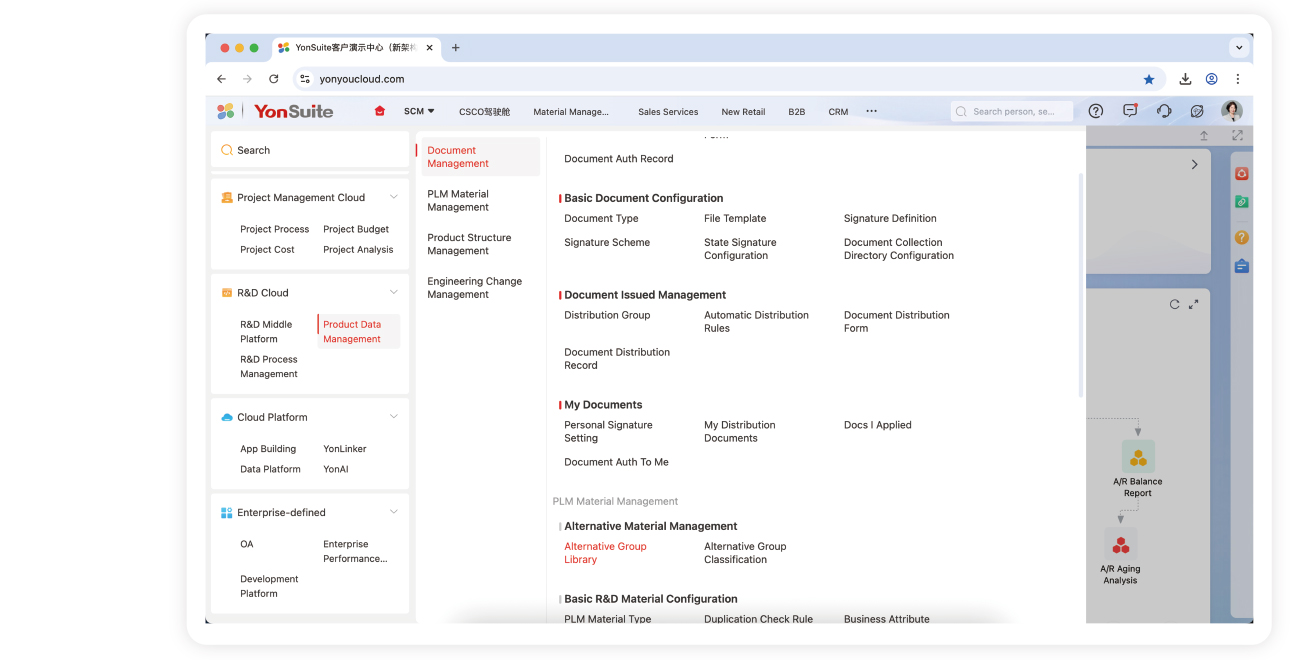Image resolution: width=1300 pixels, height=660 pixels.
Task: Open the A/R Aging Analysis icon
Action: (1121, 545)
